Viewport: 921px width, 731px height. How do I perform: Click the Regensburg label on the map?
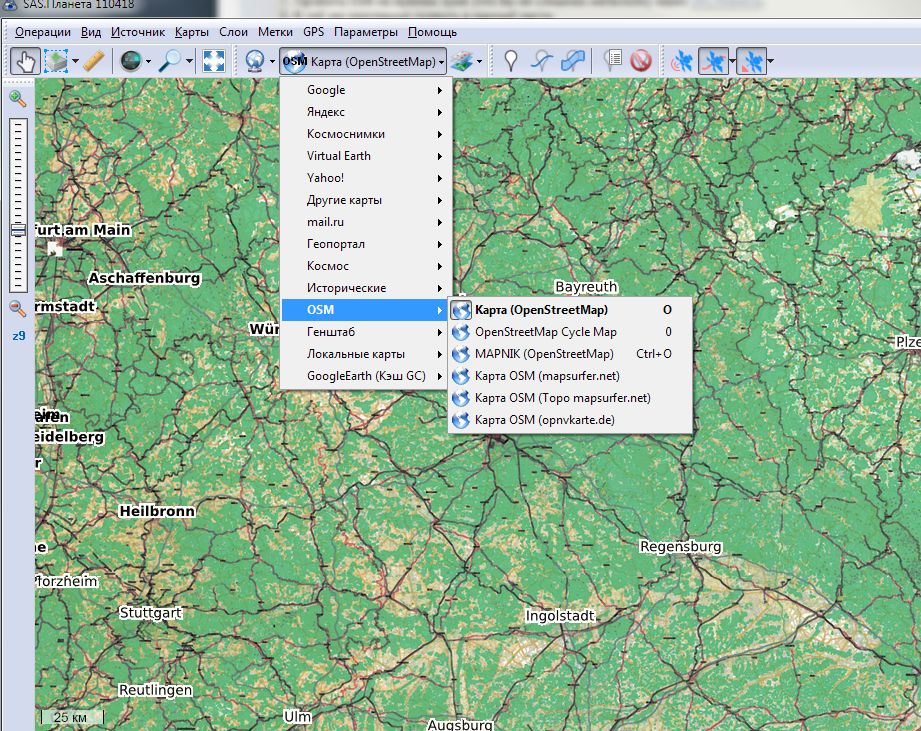(680, 547)
